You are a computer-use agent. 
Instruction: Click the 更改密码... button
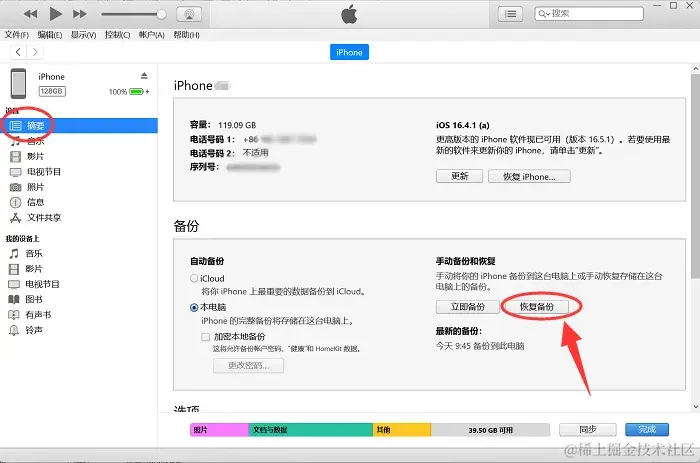coord(248,365)
